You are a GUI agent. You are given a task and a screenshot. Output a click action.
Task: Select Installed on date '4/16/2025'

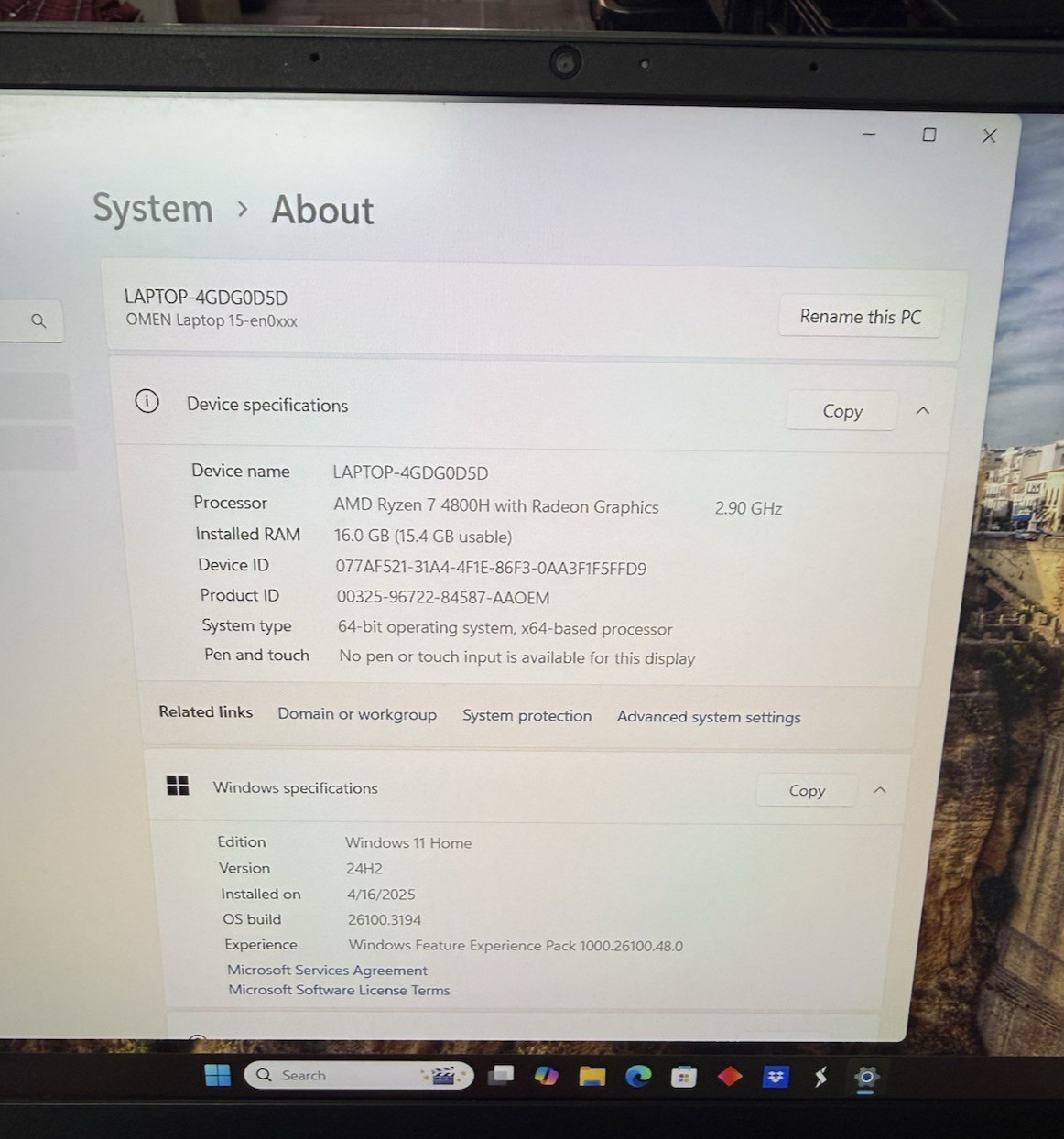pos(381,894)
